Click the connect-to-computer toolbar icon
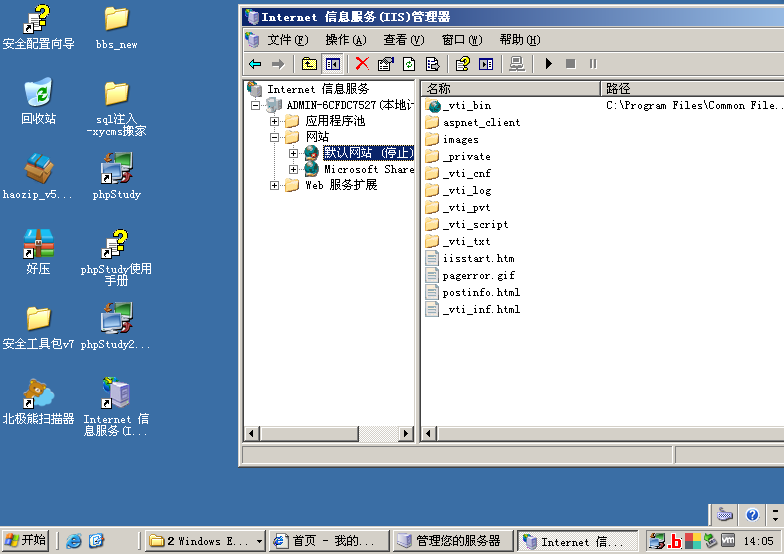Viewport: 784px width, 554px height. [516, 64]
